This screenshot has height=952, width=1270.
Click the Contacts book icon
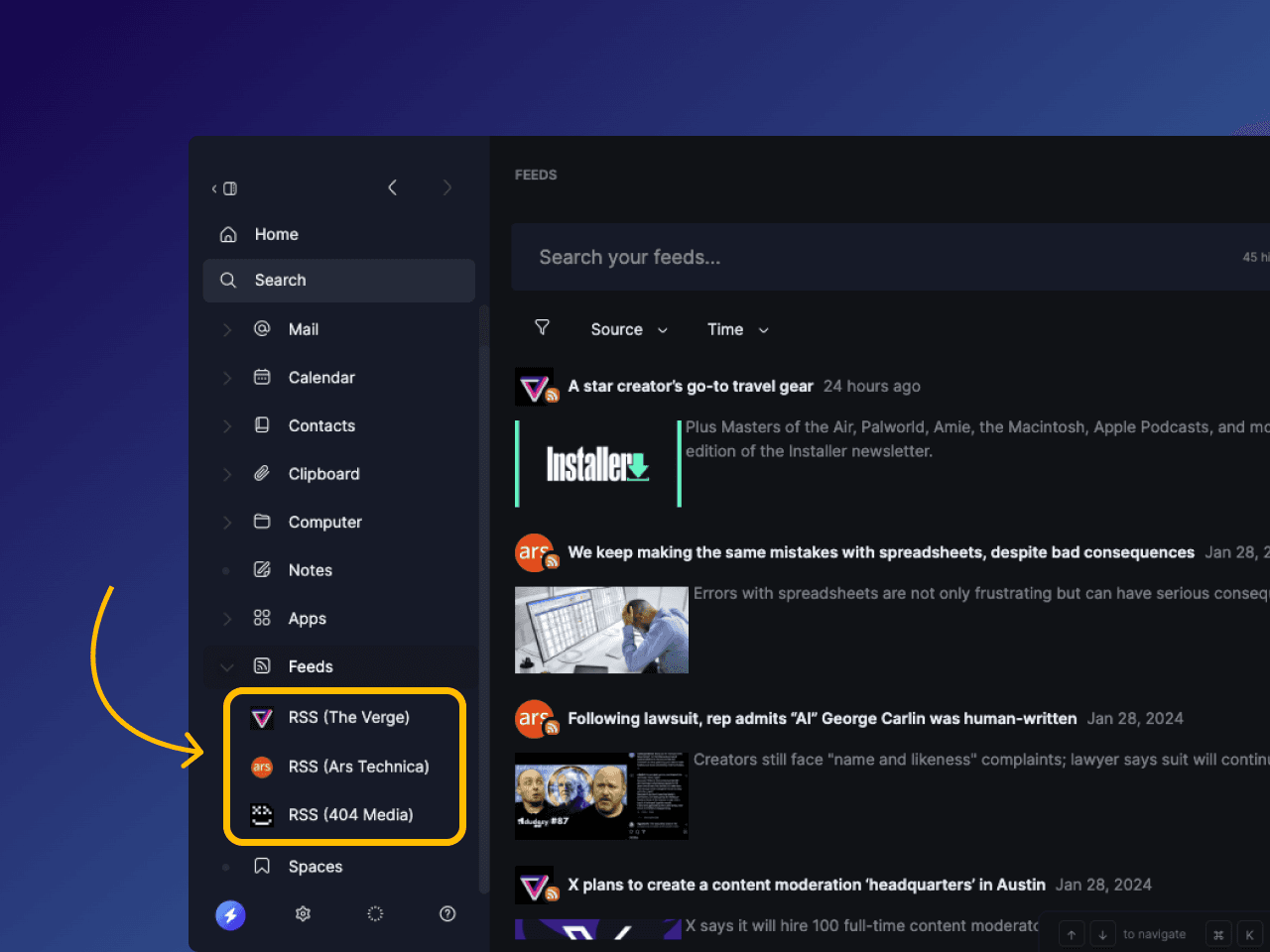pos(262,424)
